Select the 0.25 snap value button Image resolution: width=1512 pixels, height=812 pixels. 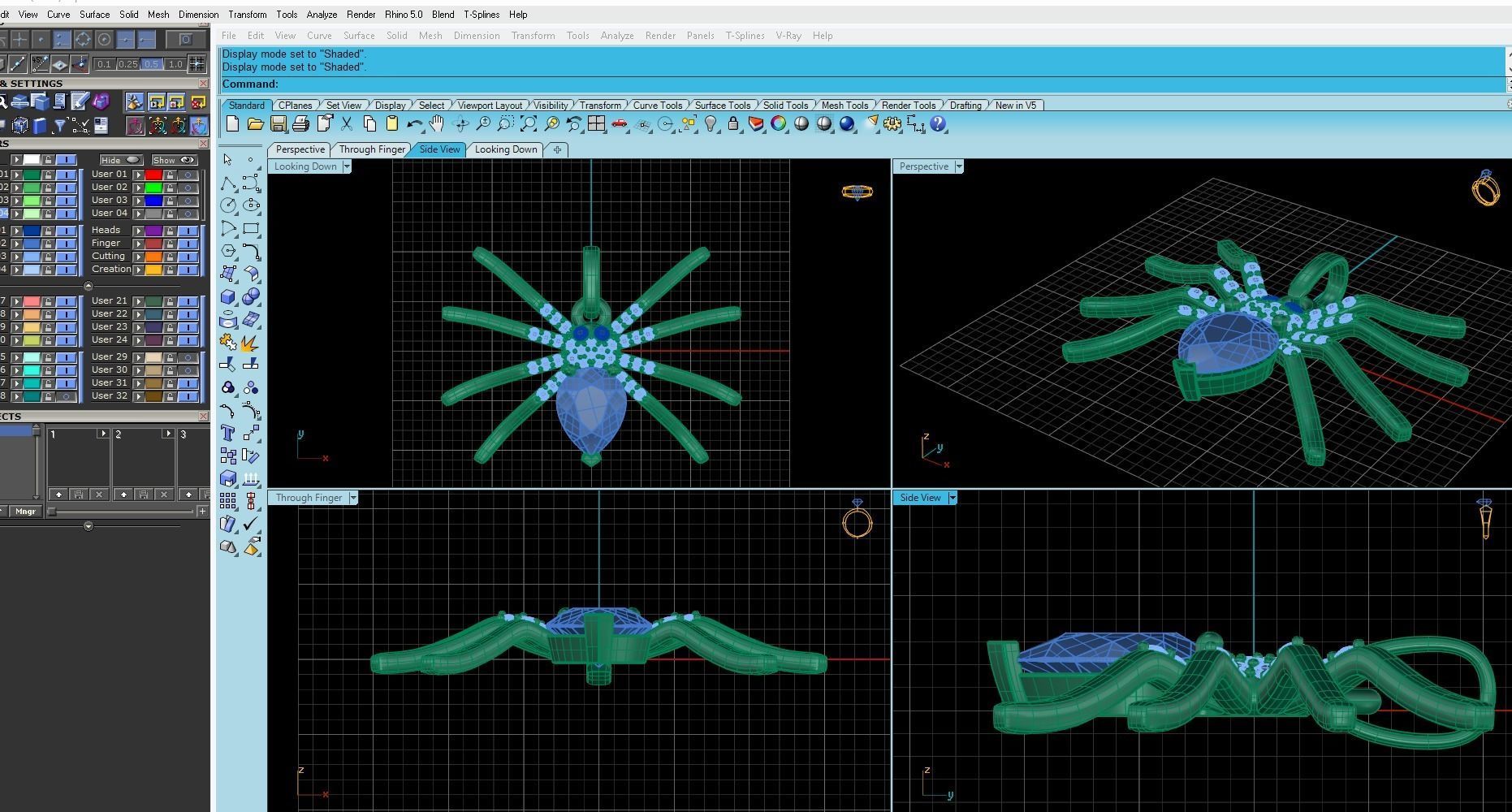tap(127, 64)
